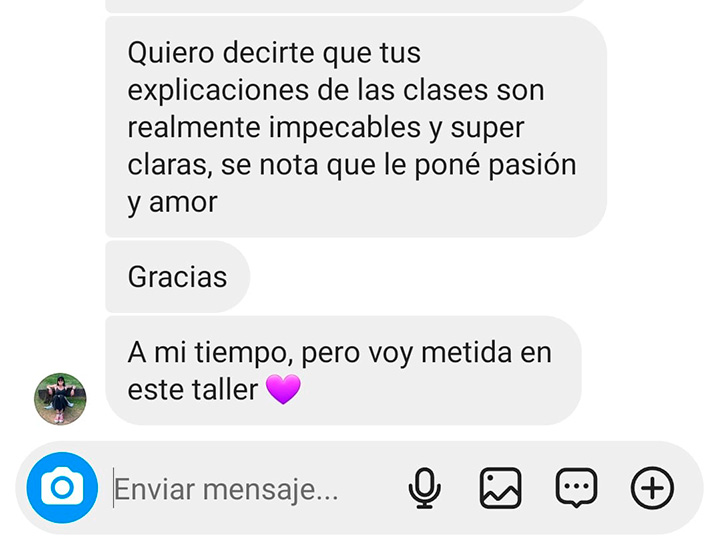Place cursor at blinking caret in composer
The image size is (719, 550).
[x=113, y=488]
